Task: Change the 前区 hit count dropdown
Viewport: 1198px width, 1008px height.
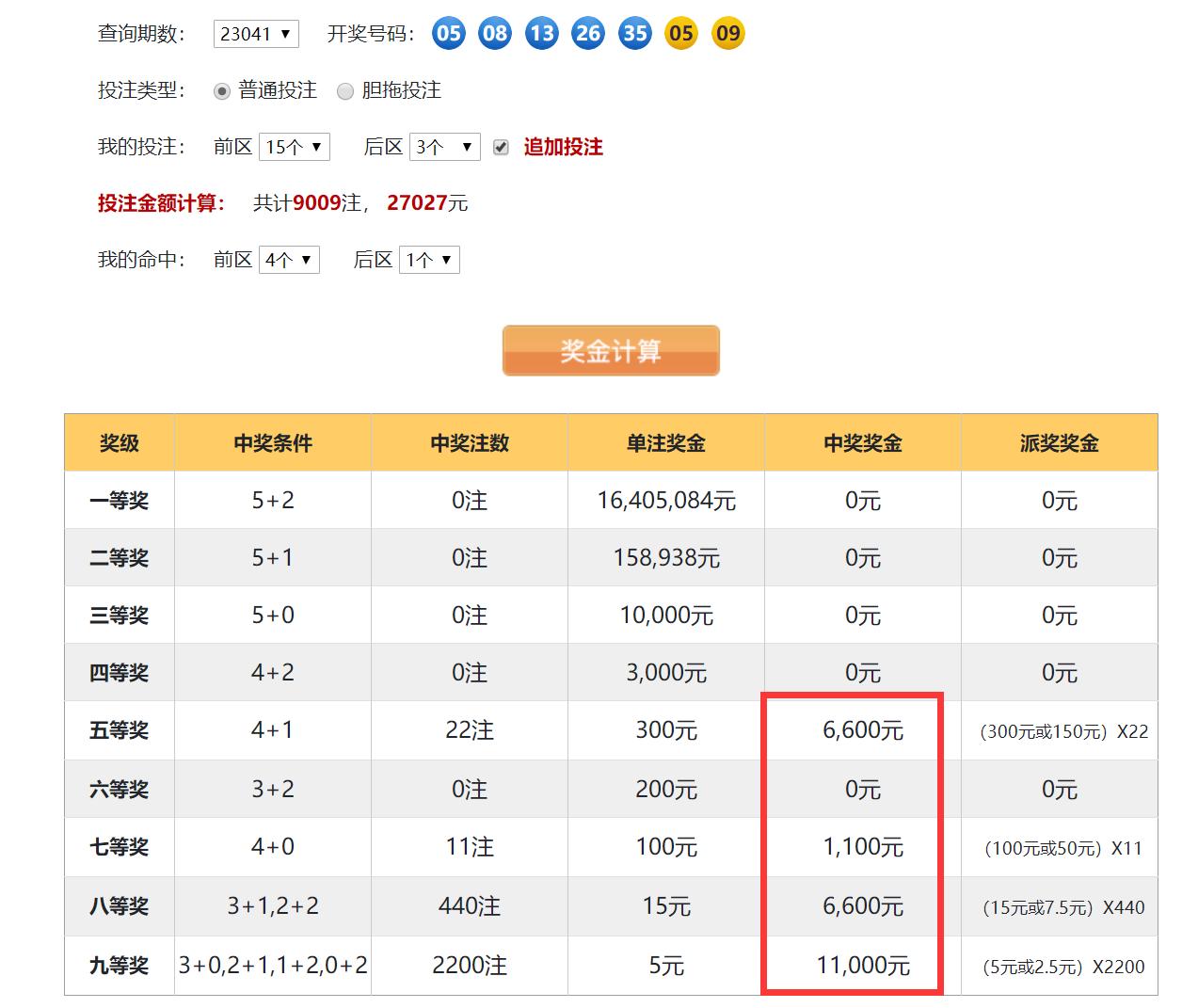Action: [x=289, y=260]
